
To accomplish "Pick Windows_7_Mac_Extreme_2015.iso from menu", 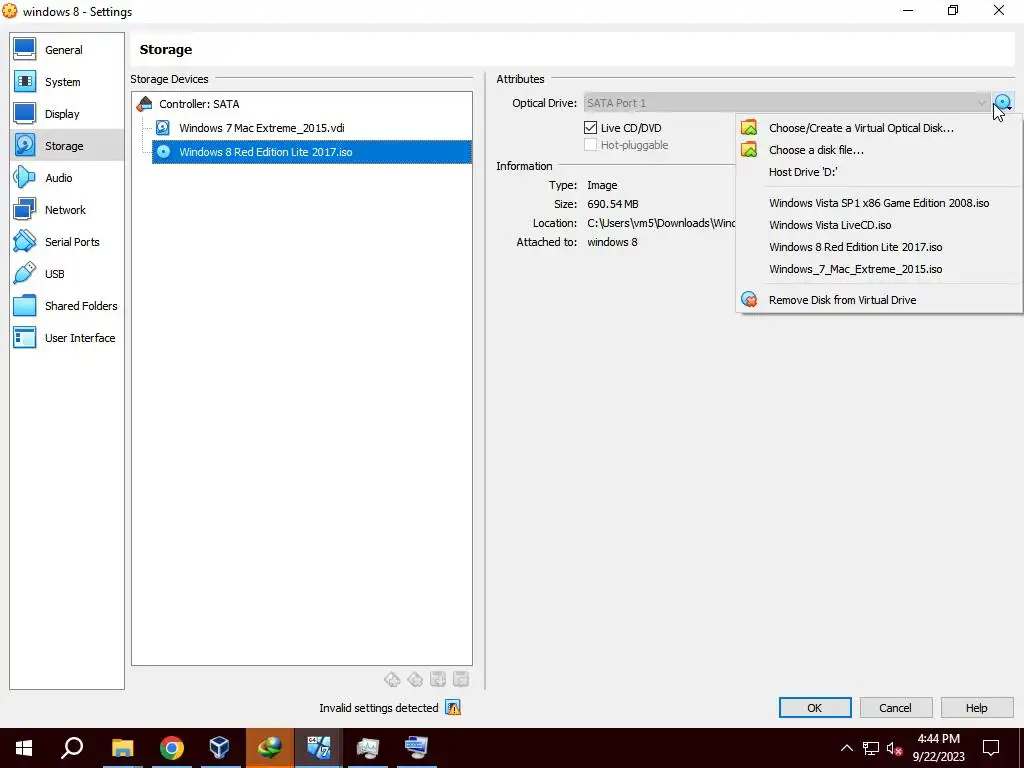I will pos(878,269).
